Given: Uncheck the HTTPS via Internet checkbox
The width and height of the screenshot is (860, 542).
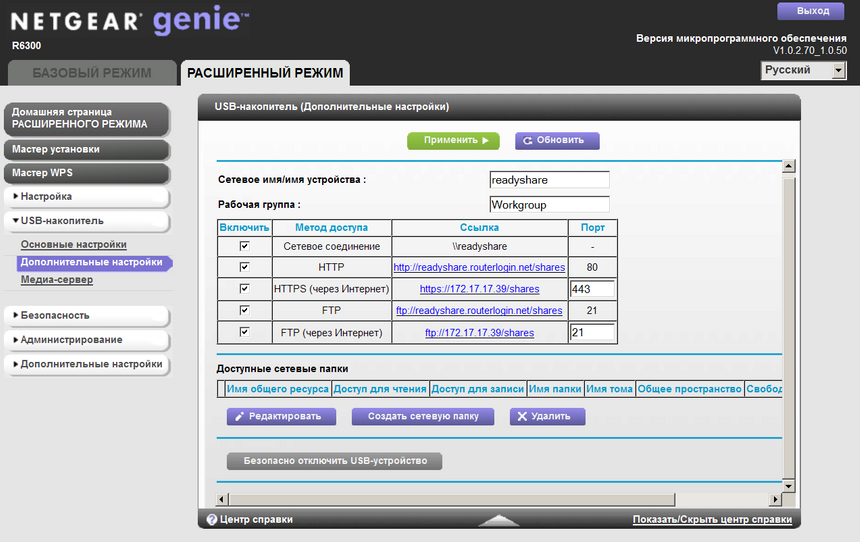Looking at the screenshot, I should pyautogui.click(x=244, y=289).
